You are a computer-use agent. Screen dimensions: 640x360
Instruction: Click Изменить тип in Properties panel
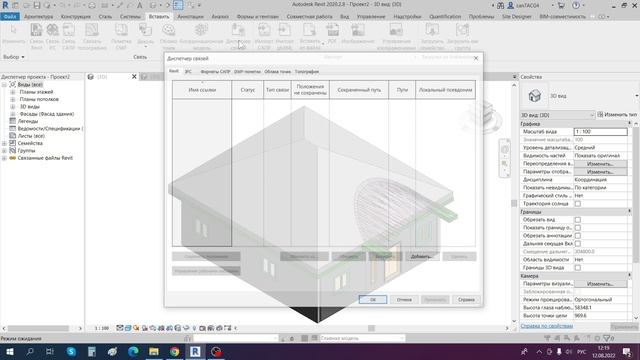coord(617,115)
